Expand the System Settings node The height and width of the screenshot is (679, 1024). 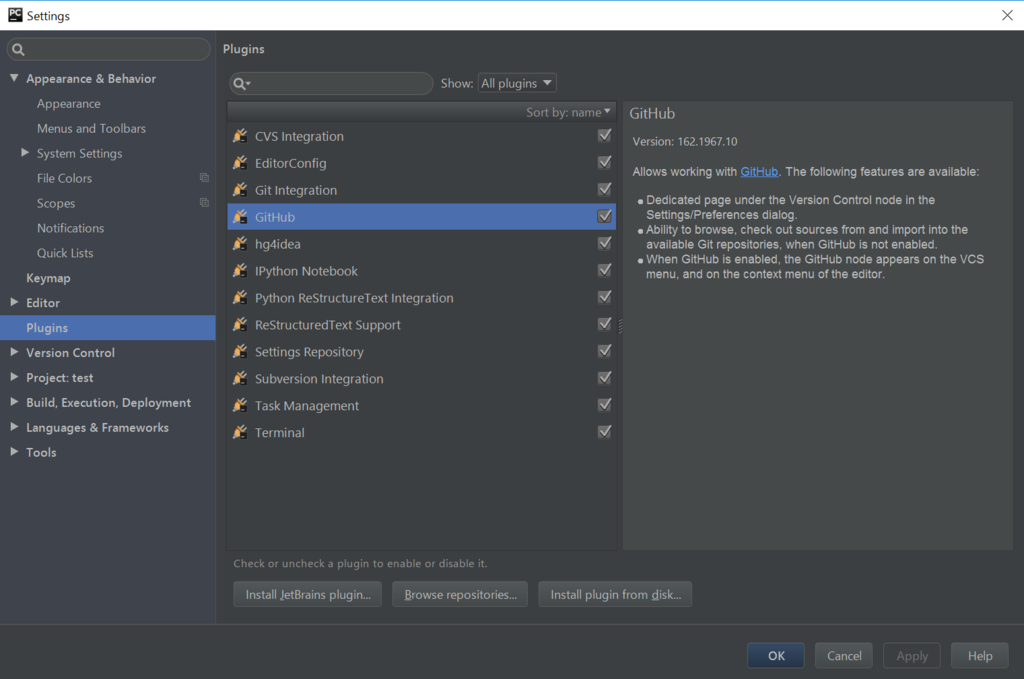[25, 153]
